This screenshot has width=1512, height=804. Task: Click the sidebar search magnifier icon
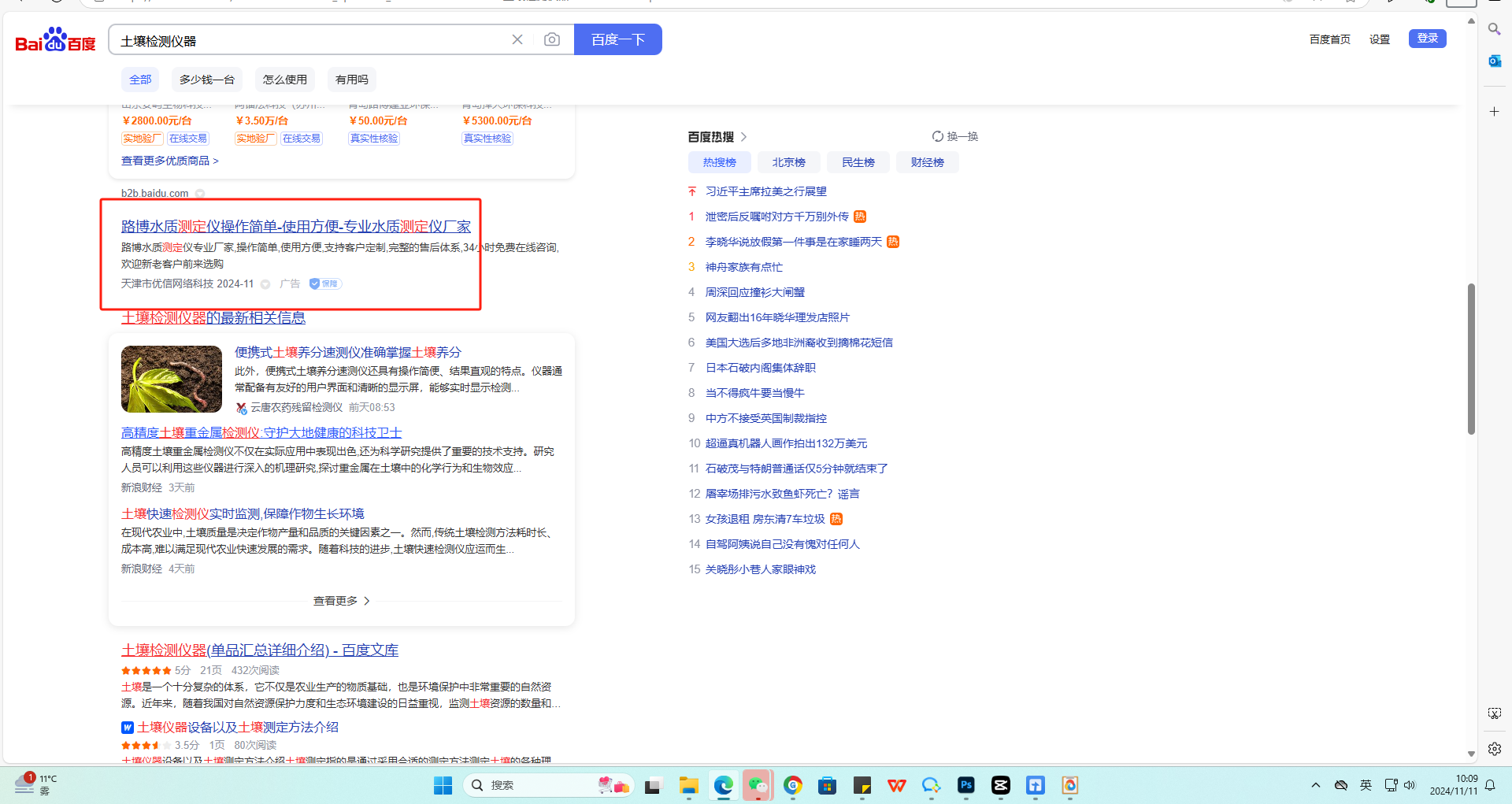[1494, 29]
